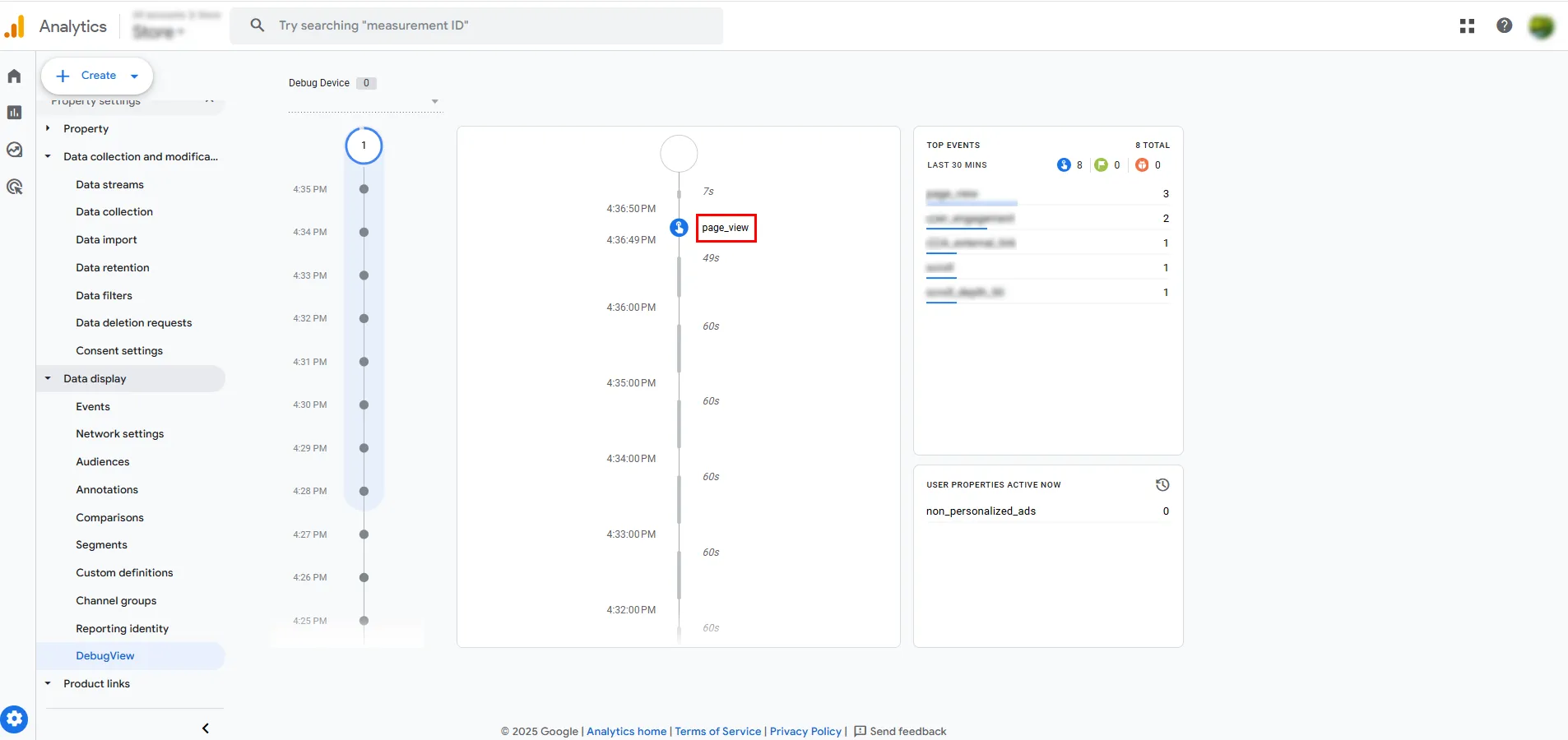Collapse the Data display section
Image resolution: width=1568 pixels, height=740 pixels.
[48, 379]
